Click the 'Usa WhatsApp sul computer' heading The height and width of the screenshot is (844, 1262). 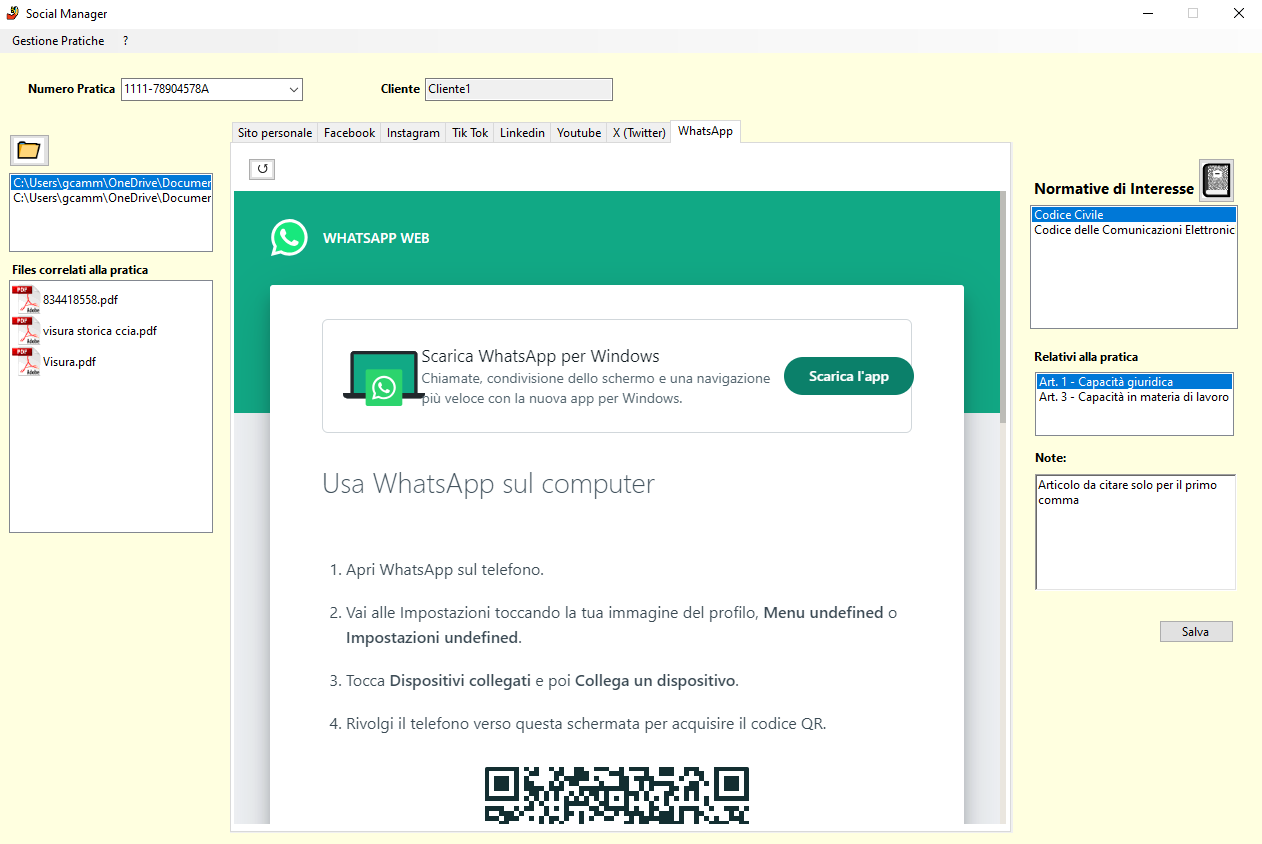pos(488,484)
